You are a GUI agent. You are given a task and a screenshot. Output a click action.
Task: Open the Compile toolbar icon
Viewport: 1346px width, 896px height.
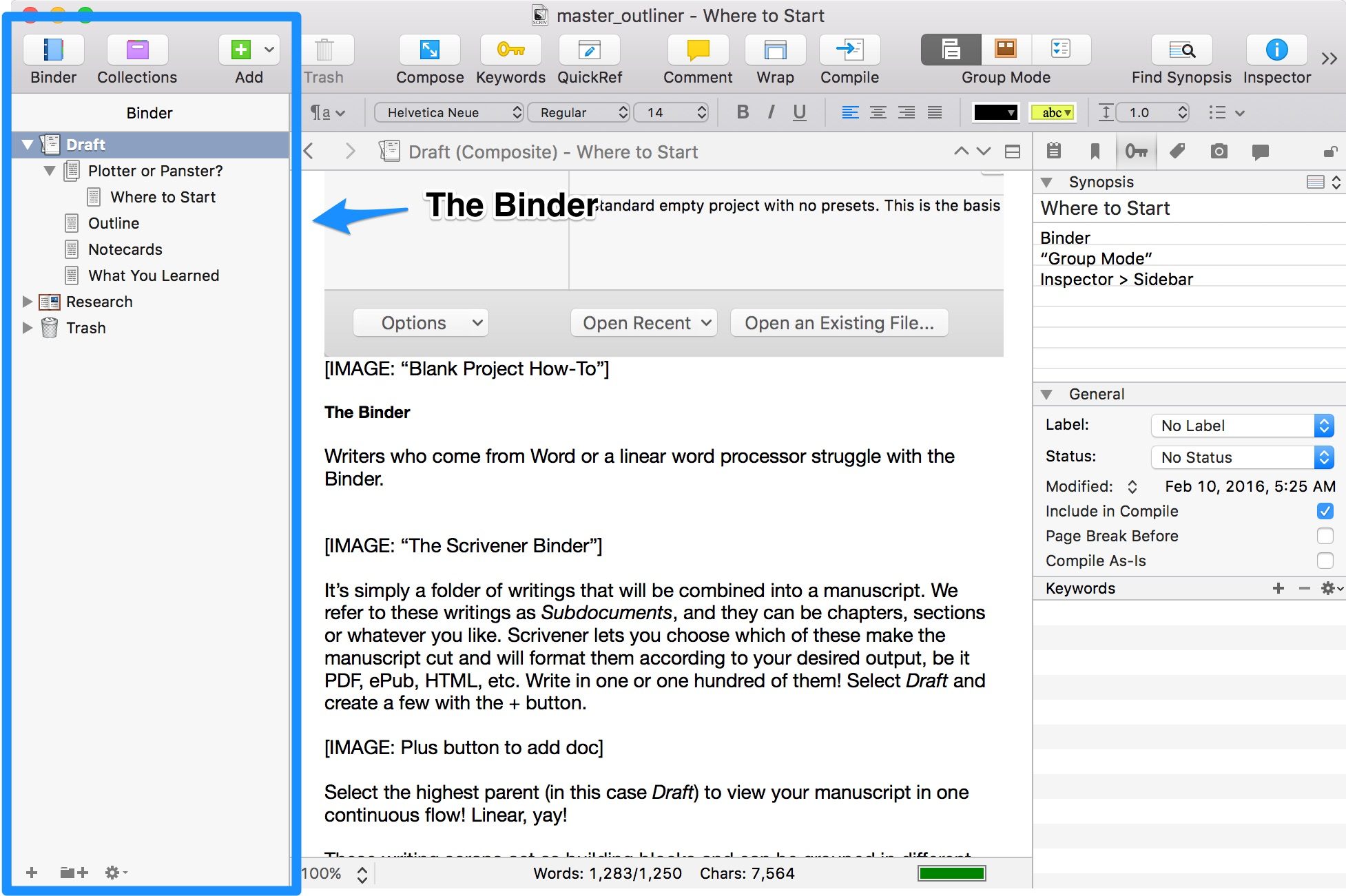pyautogui.click(x=849, y=50)
